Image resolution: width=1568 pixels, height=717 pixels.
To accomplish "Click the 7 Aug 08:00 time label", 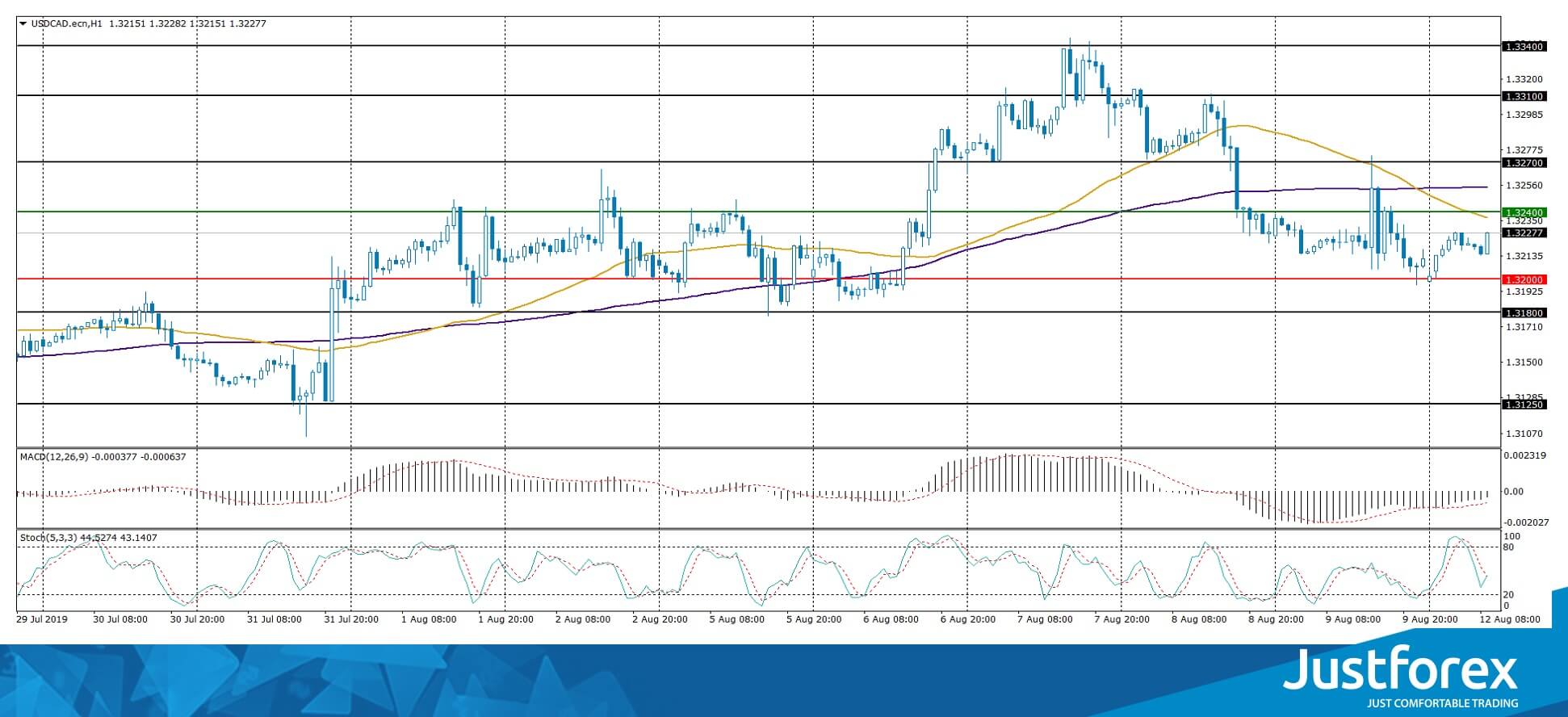I will 1045,620.
